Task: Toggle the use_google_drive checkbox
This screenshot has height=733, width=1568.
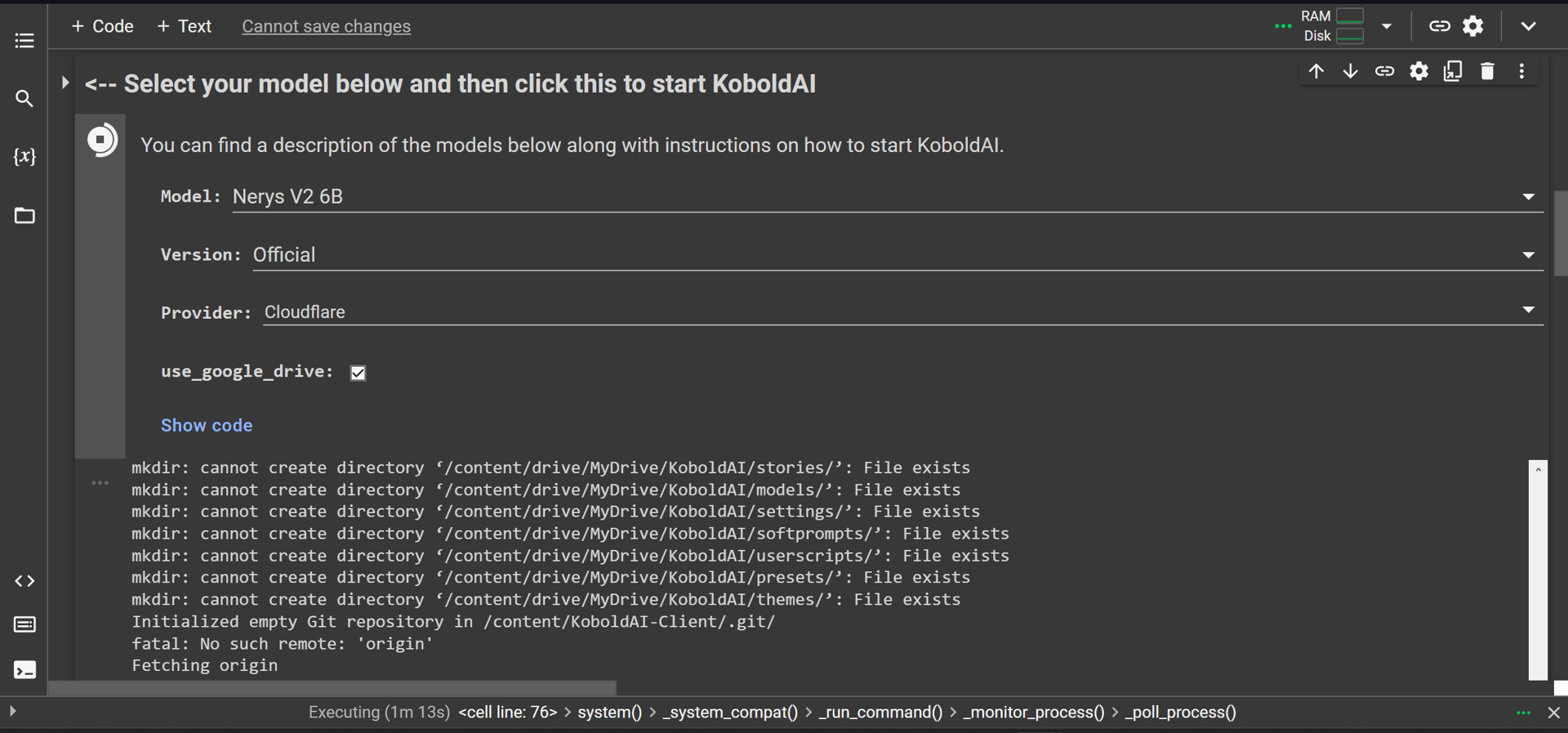Action: pos(358,373)
